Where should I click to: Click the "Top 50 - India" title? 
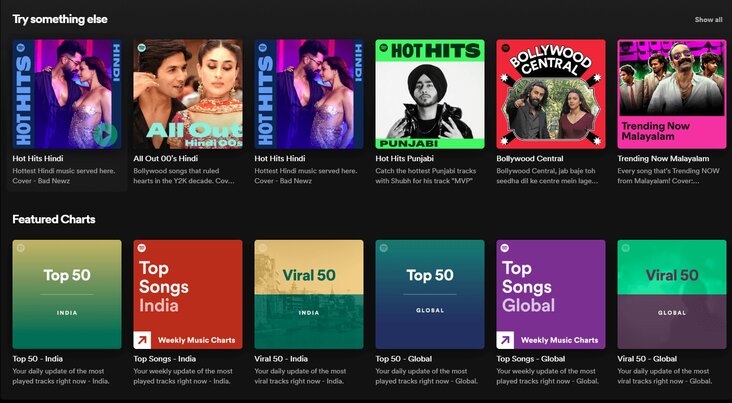[x=37, y=359]
